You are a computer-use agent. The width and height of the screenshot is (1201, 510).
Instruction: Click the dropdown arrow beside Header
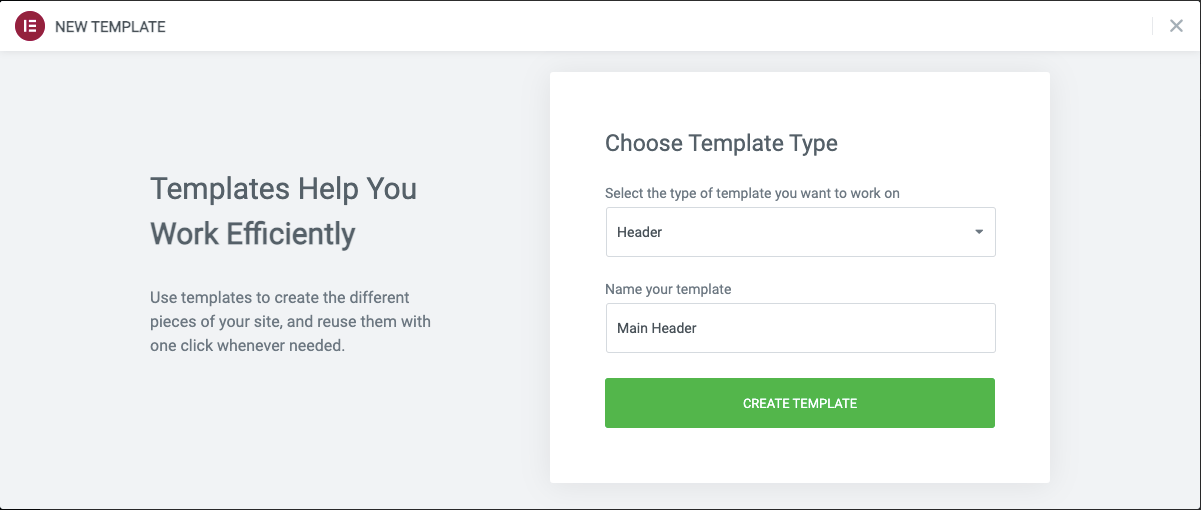[x=978, y=232]
